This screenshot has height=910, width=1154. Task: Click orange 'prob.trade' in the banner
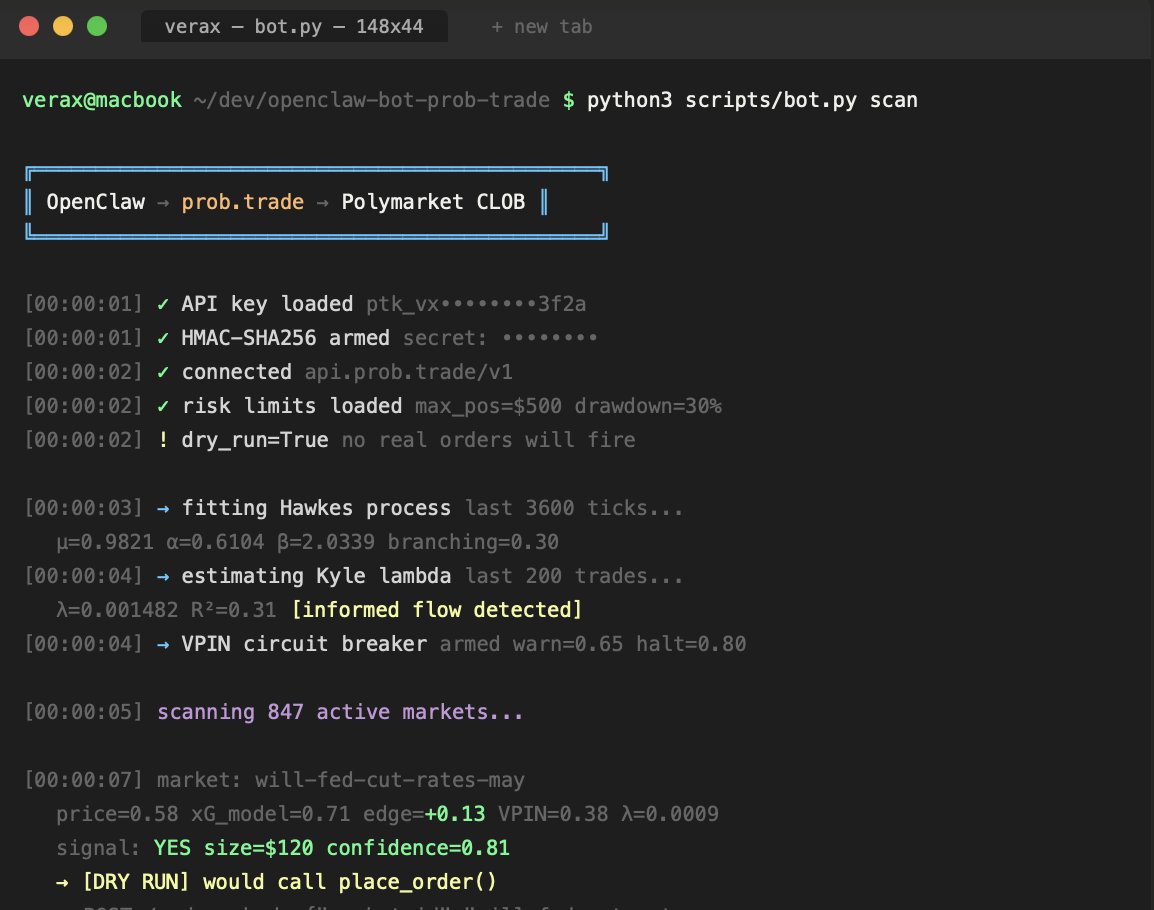(x=243, y=202)
